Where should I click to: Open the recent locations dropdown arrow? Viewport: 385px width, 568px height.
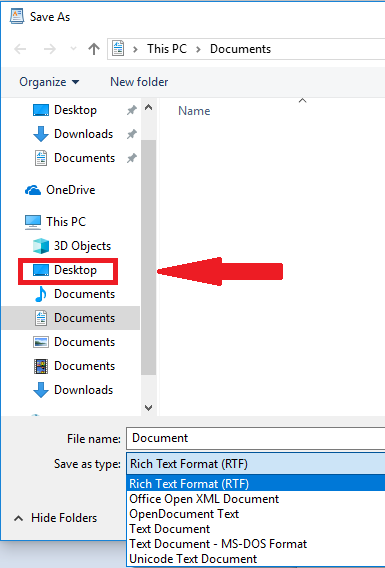point(73,49)
